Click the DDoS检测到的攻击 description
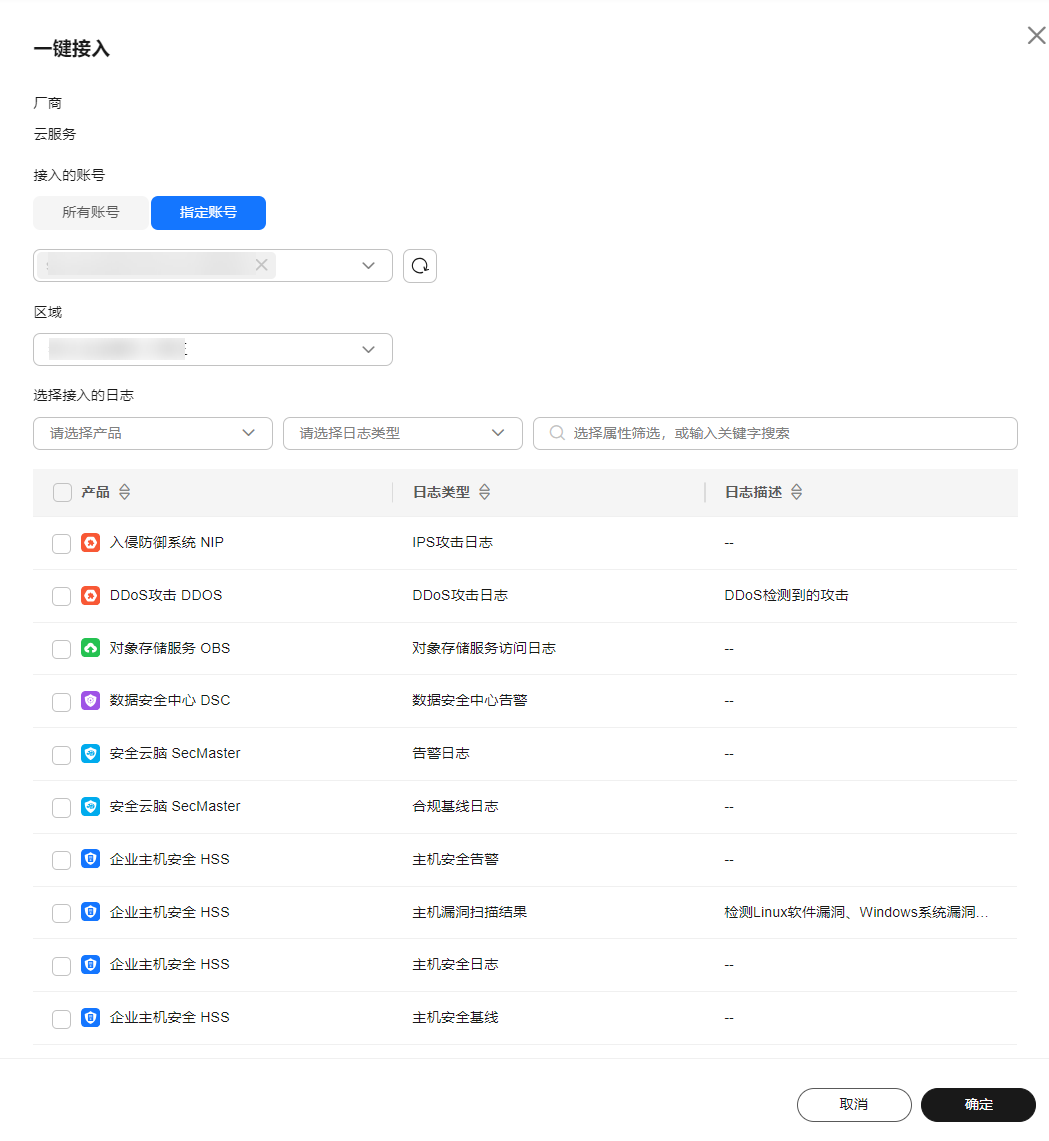Image resolution: width=1049 pixels, height=1141 pixels. (x=786, y=595)
